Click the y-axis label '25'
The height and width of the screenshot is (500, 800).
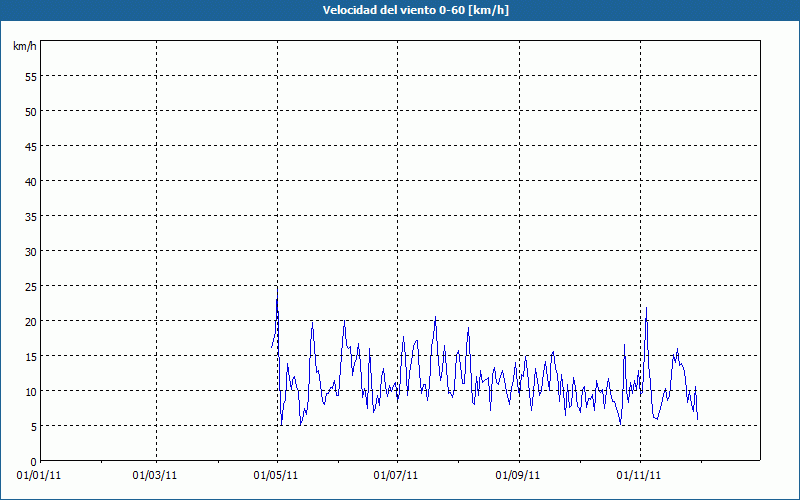coord(31,287)
